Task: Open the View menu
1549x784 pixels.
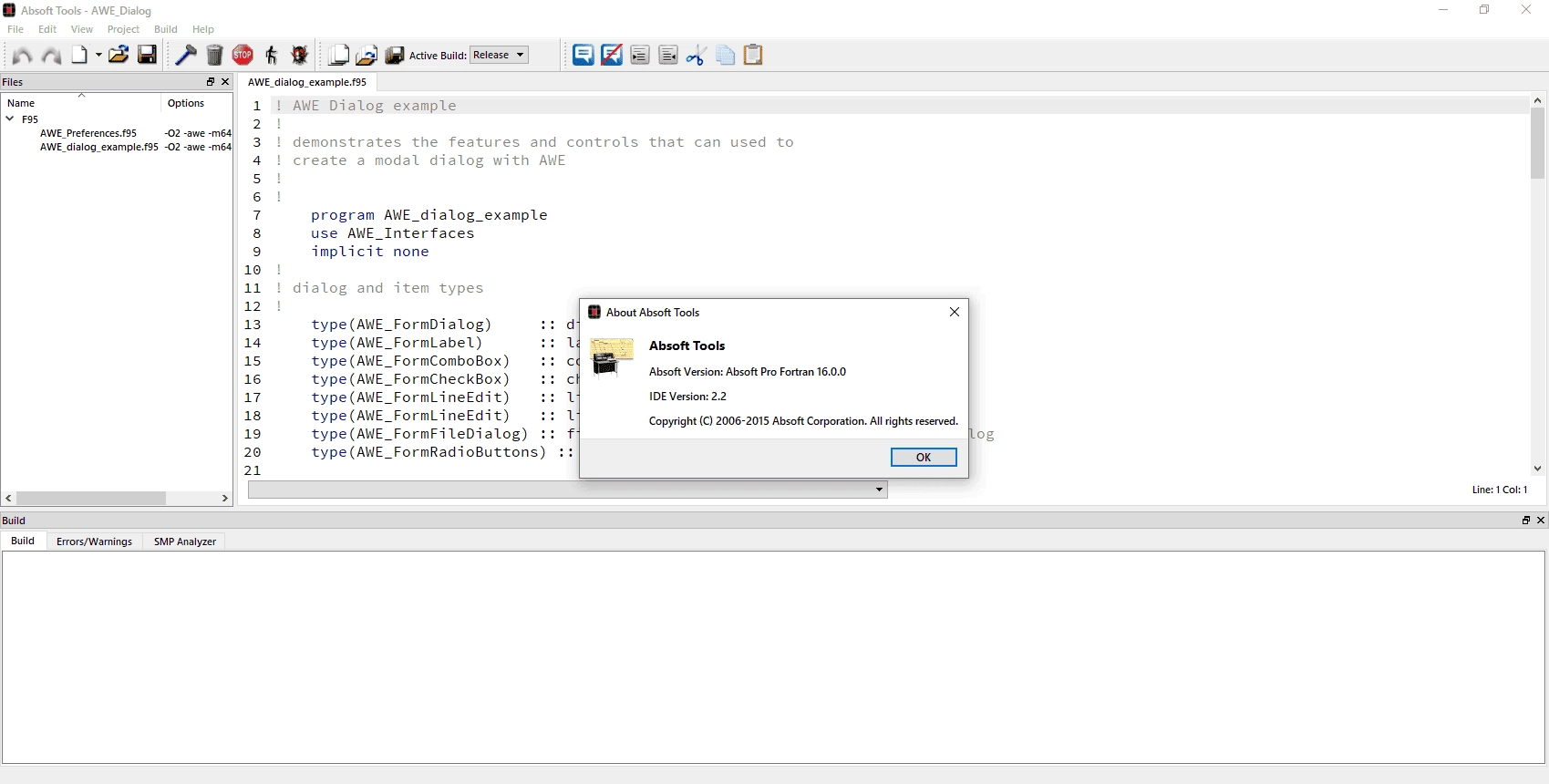Action: coord(82,29)
